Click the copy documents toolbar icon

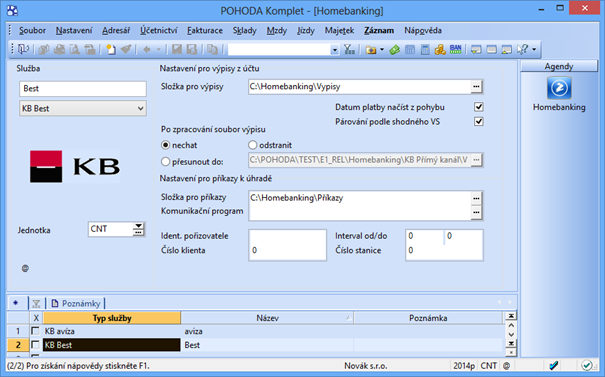[212, 49]
